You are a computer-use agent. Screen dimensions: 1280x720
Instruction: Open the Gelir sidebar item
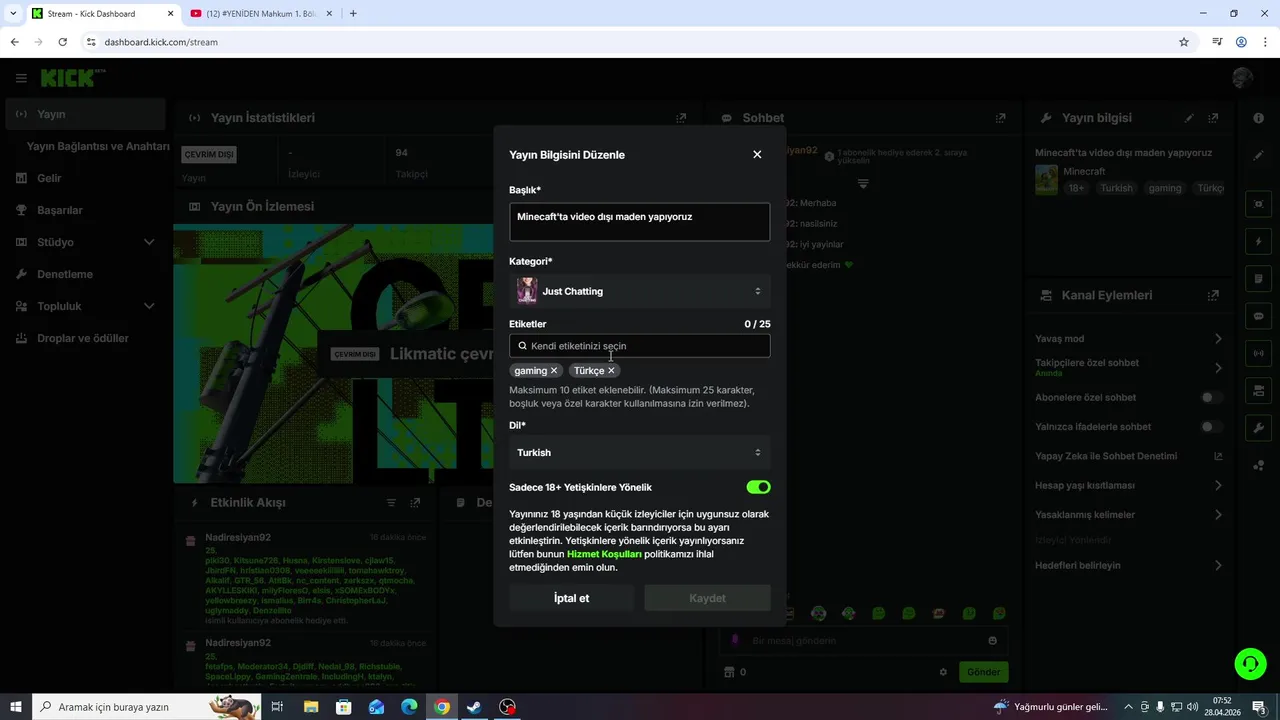[x=85, y=178]
